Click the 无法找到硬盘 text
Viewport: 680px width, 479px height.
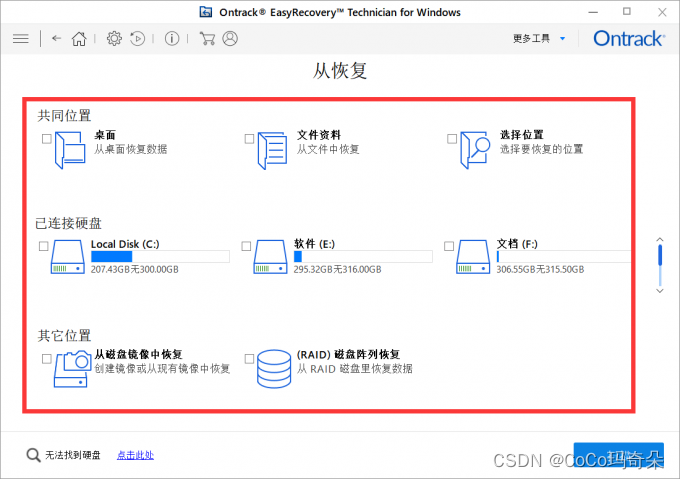[x=73, y=455]
